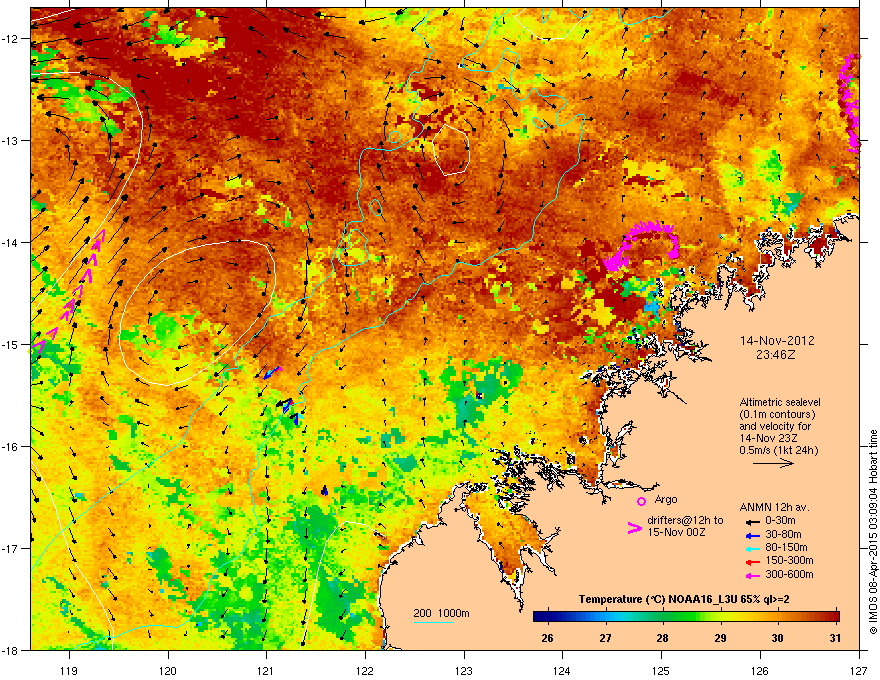
Task: Click the magenta drifters arrowhead legend symbol
Action: click(634, 527)
